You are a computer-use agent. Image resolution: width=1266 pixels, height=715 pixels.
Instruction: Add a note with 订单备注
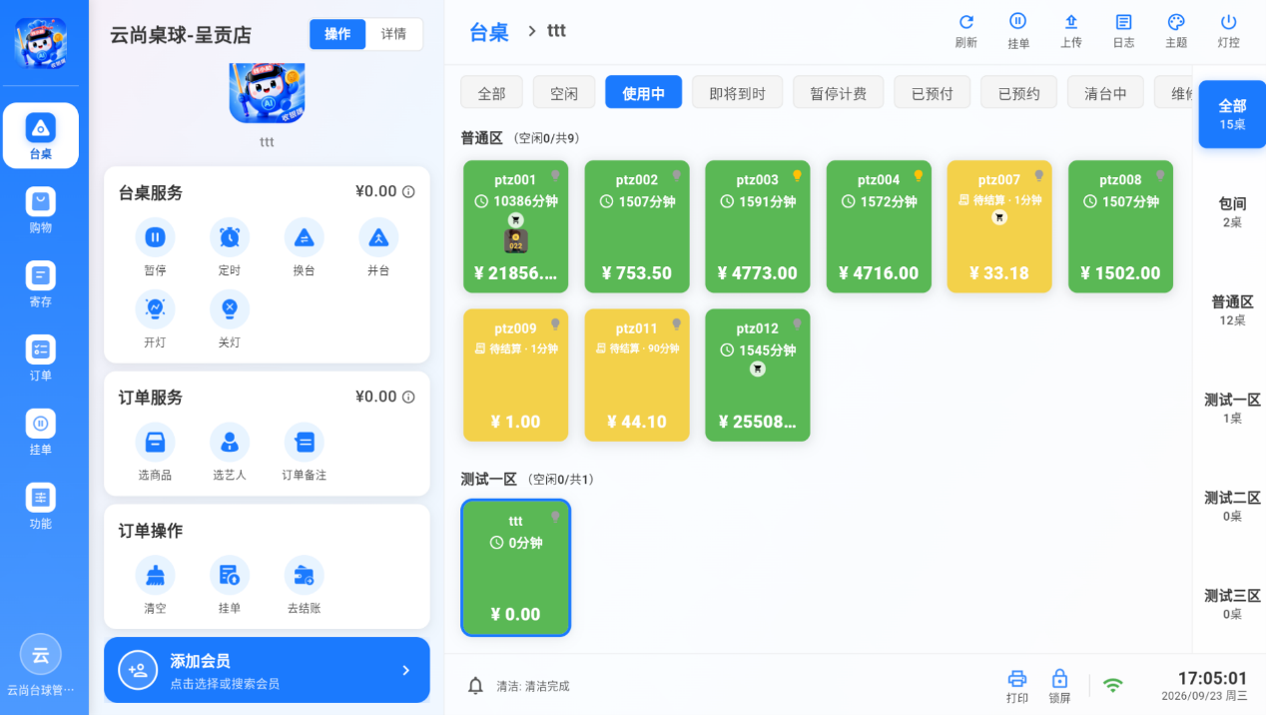tap(303, 442)
